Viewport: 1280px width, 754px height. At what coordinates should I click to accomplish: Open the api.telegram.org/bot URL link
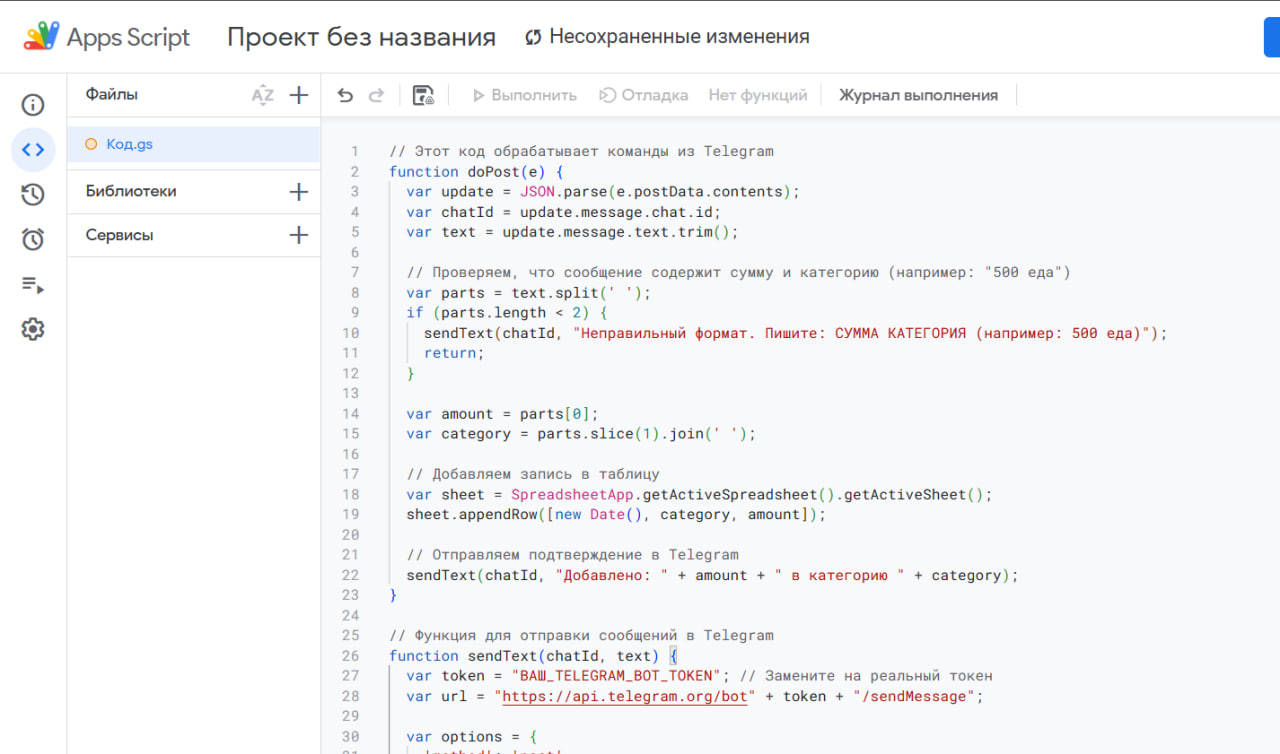[624, 696]
